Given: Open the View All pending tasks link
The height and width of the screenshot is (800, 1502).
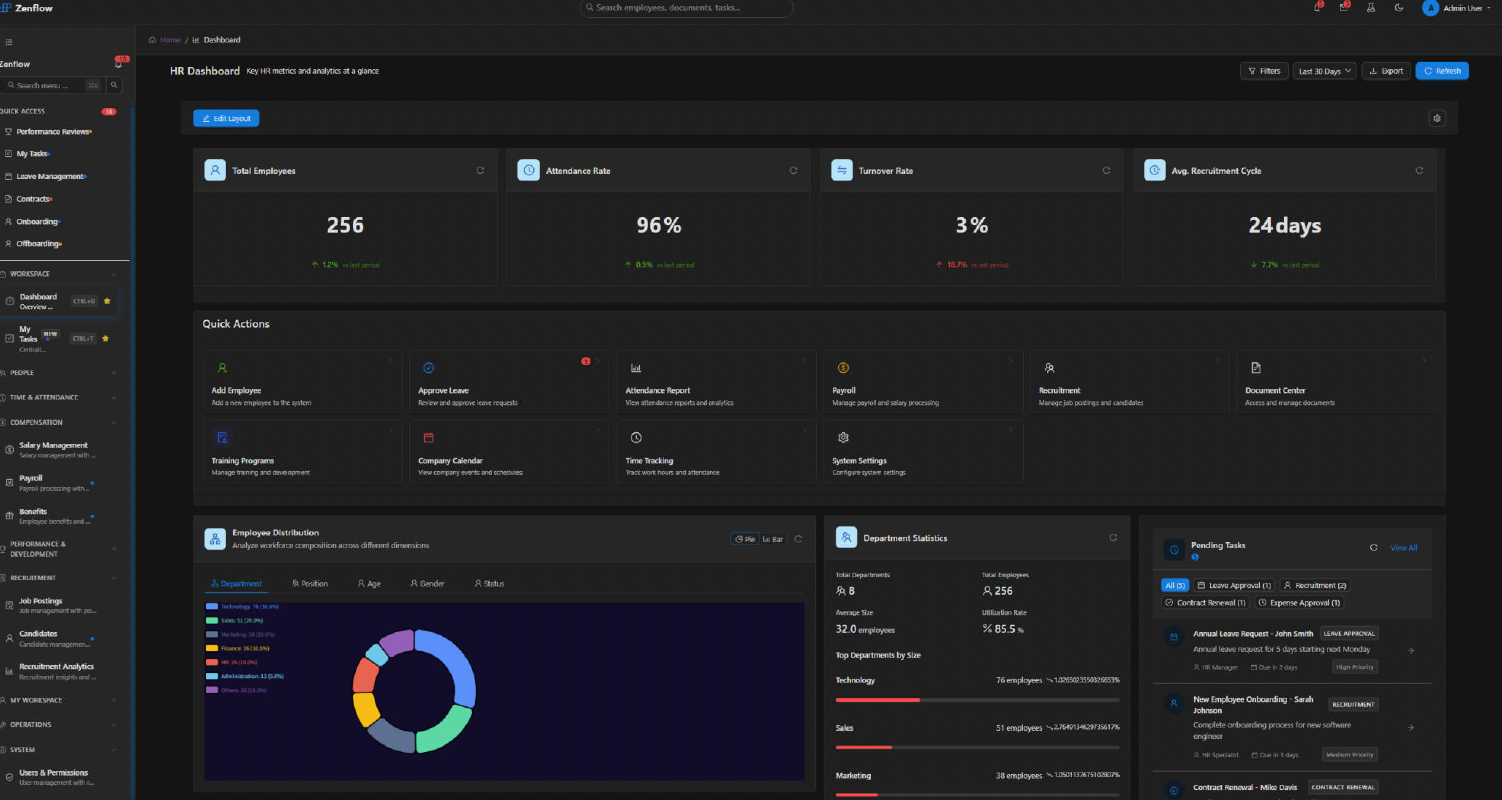Looking at the screenshot, I should [x=1403, y=548].
